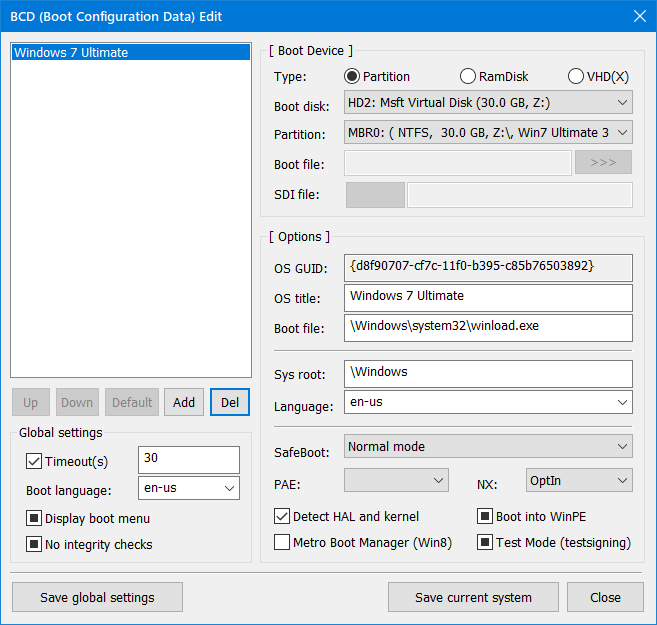Open the Boot disk dropdown

click(488, 102)
